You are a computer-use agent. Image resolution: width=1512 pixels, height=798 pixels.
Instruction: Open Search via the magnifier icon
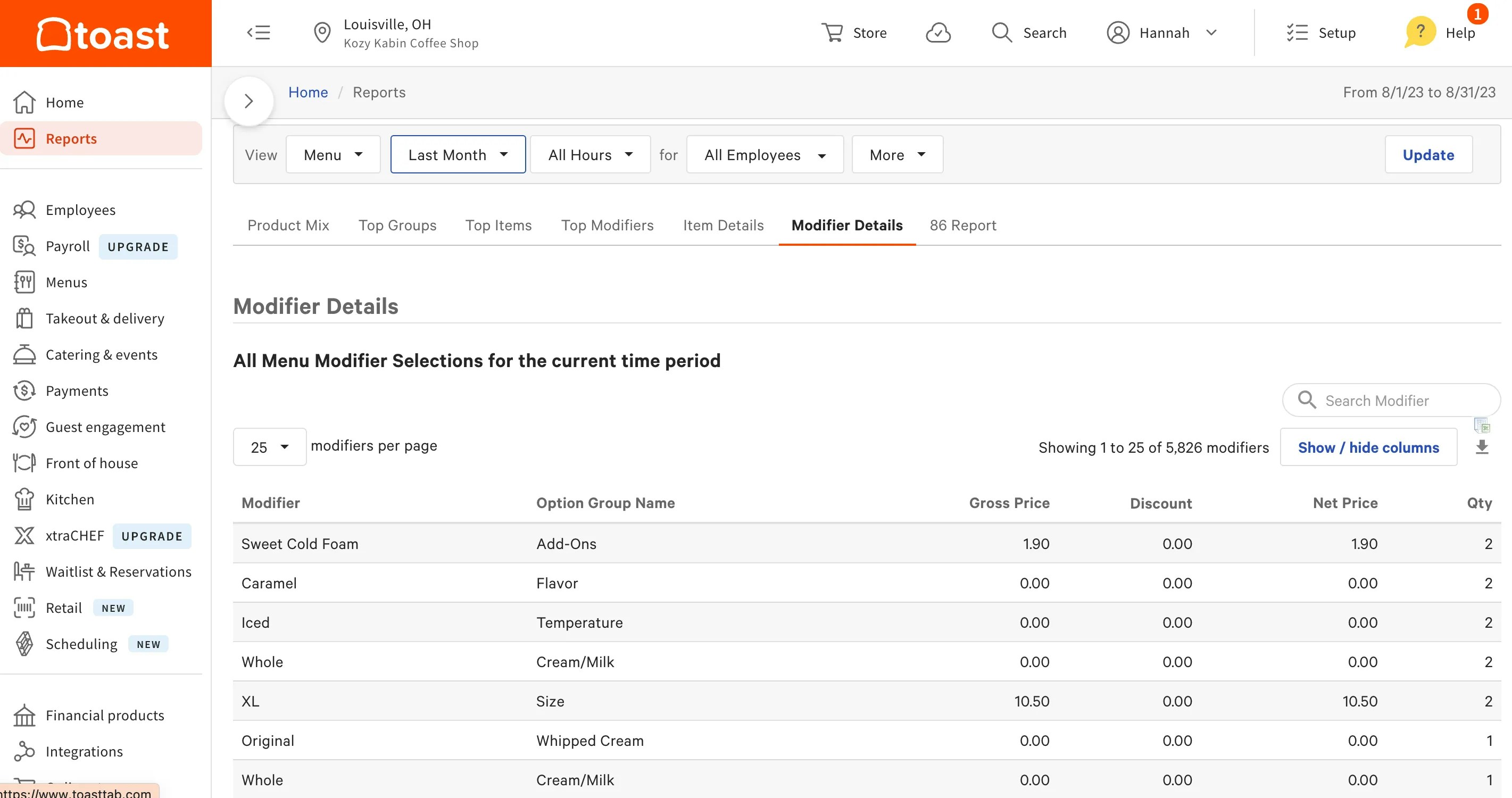(x=1002, y=33)
